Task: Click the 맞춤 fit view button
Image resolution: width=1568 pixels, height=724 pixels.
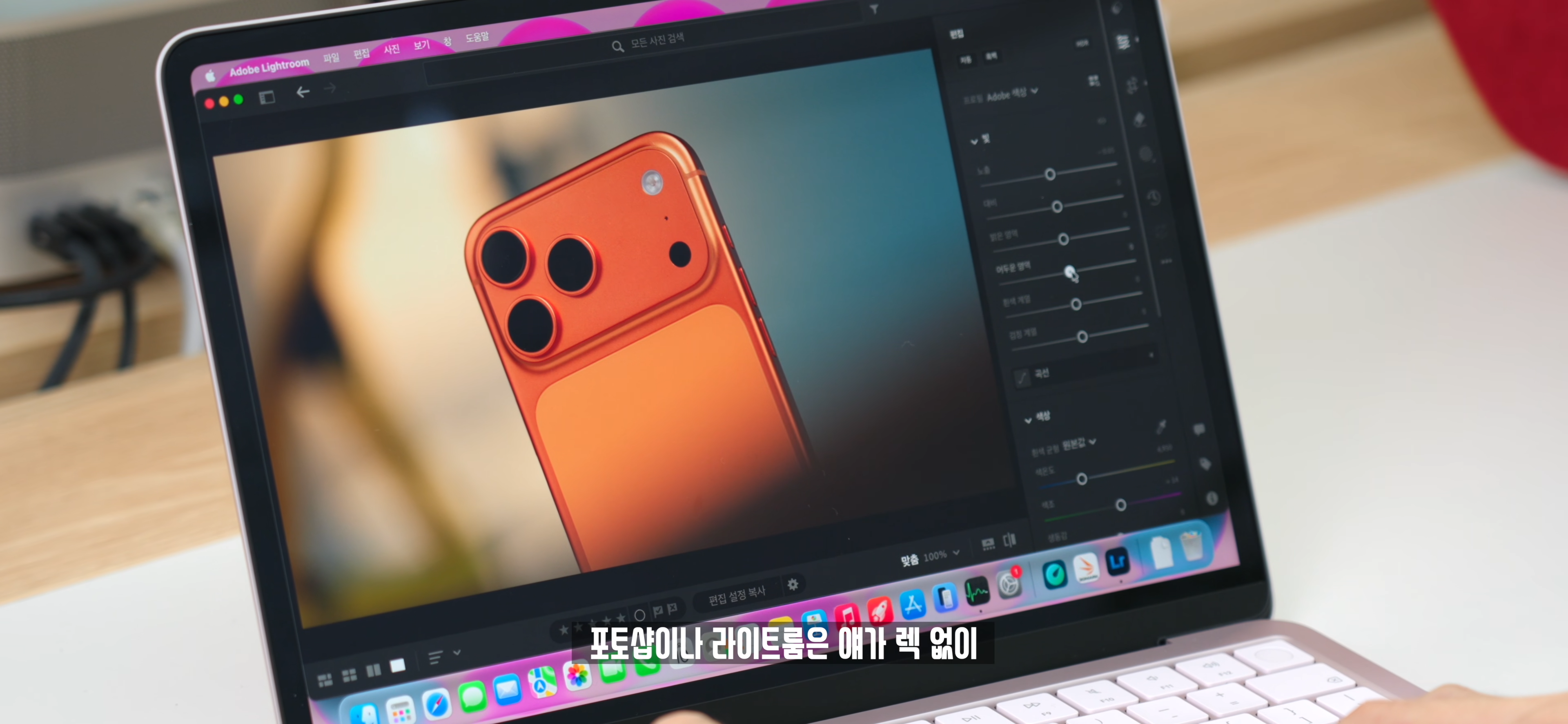Action: 909,560
